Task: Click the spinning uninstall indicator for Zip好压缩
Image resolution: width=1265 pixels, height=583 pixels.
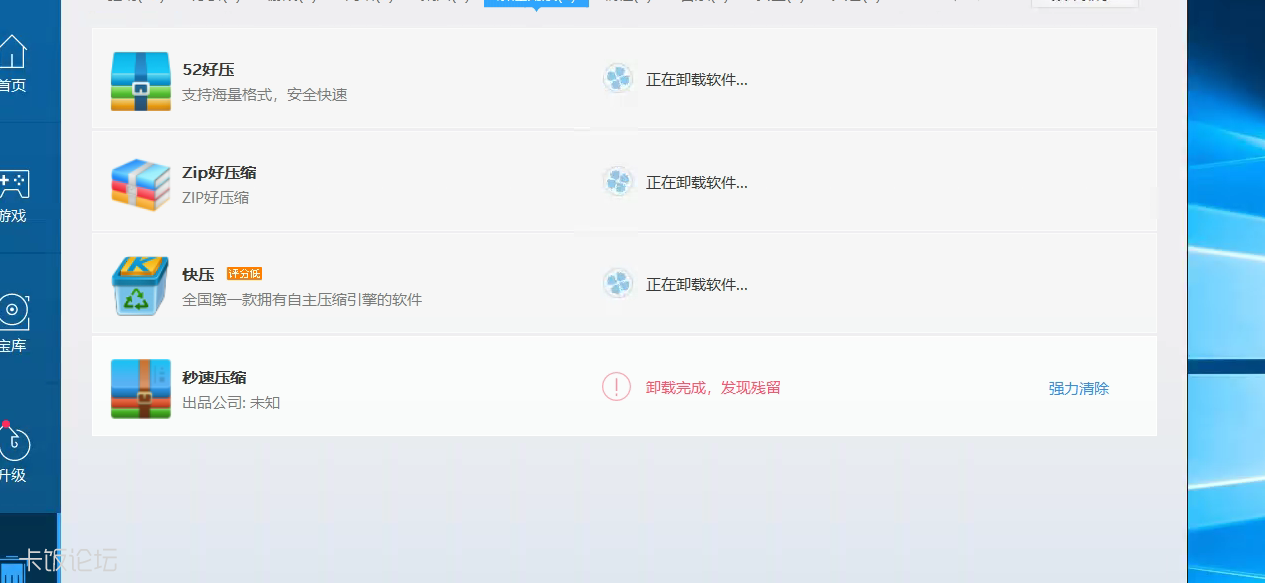Action: click(618, 182)
